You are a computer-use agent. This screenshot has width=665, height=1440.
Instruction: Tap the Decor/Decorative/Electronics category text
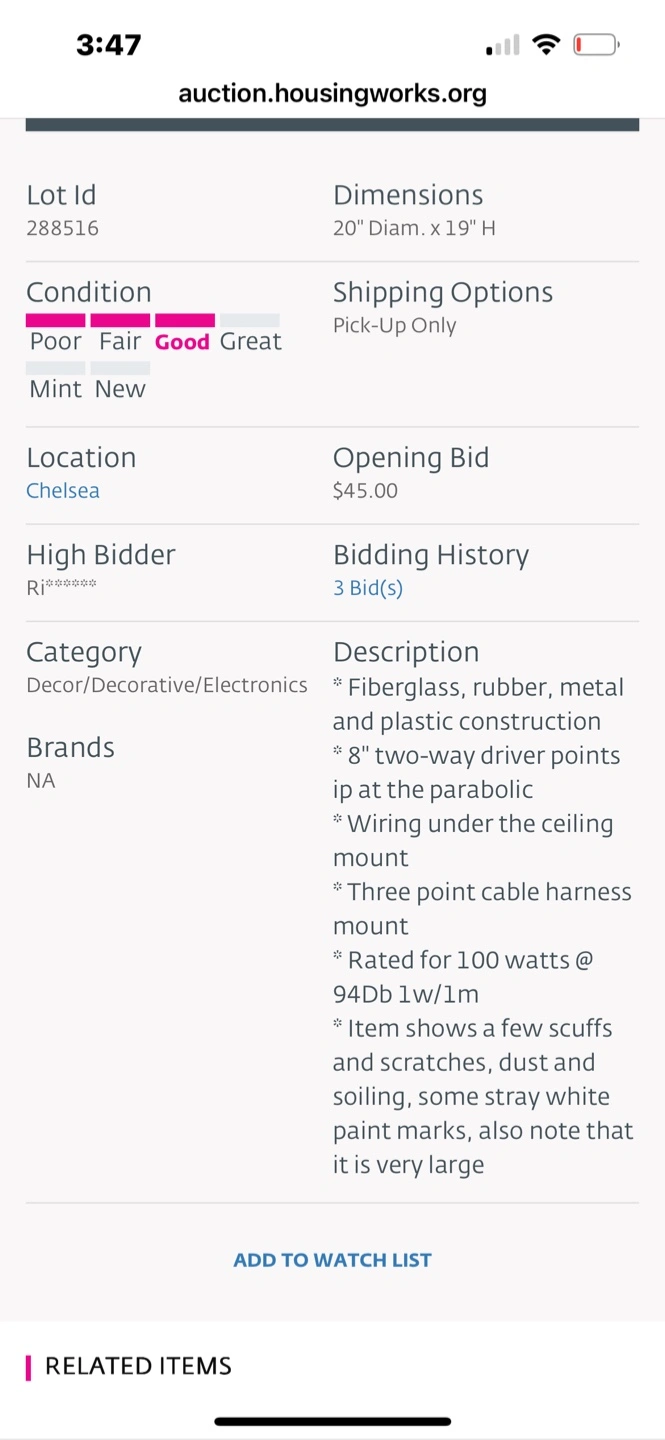pos(167,685)
